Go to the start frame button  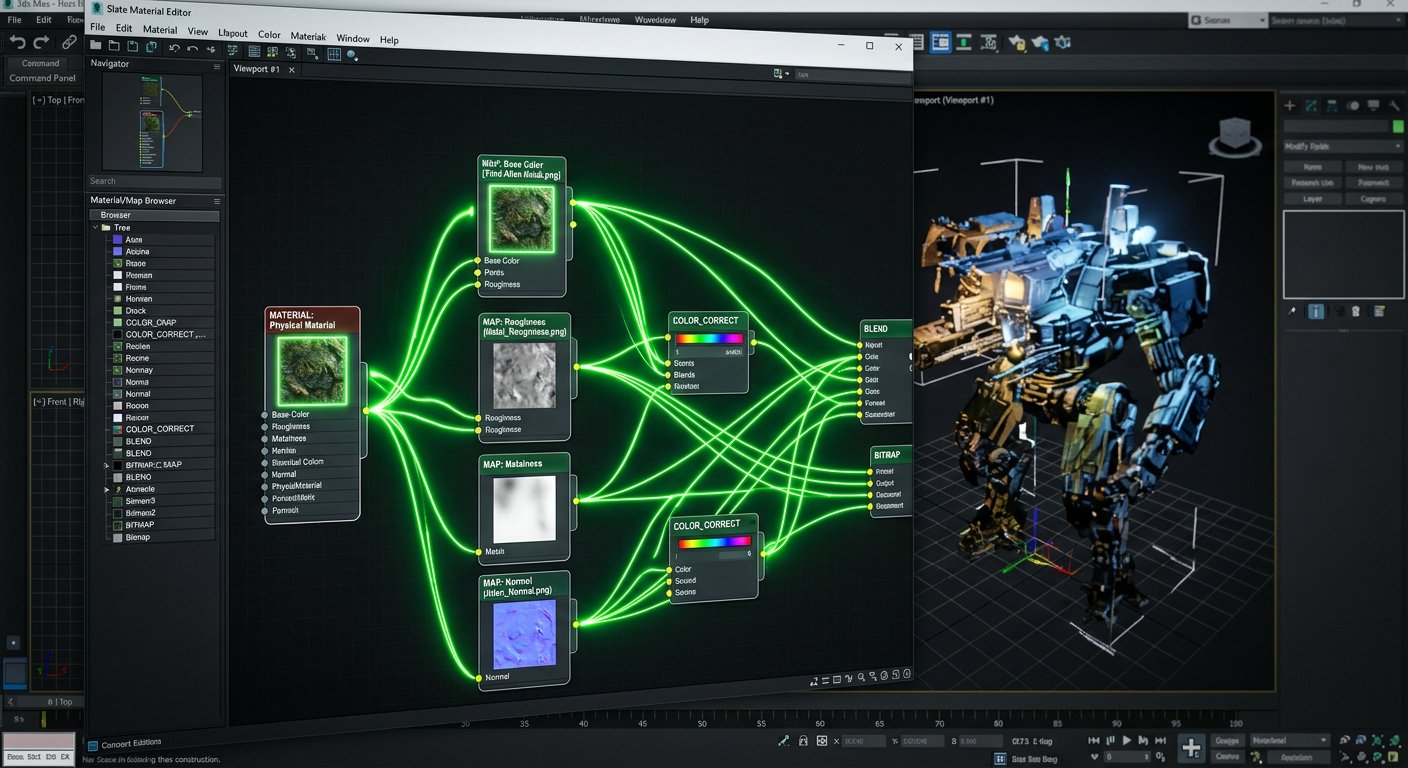[1093, 741]
